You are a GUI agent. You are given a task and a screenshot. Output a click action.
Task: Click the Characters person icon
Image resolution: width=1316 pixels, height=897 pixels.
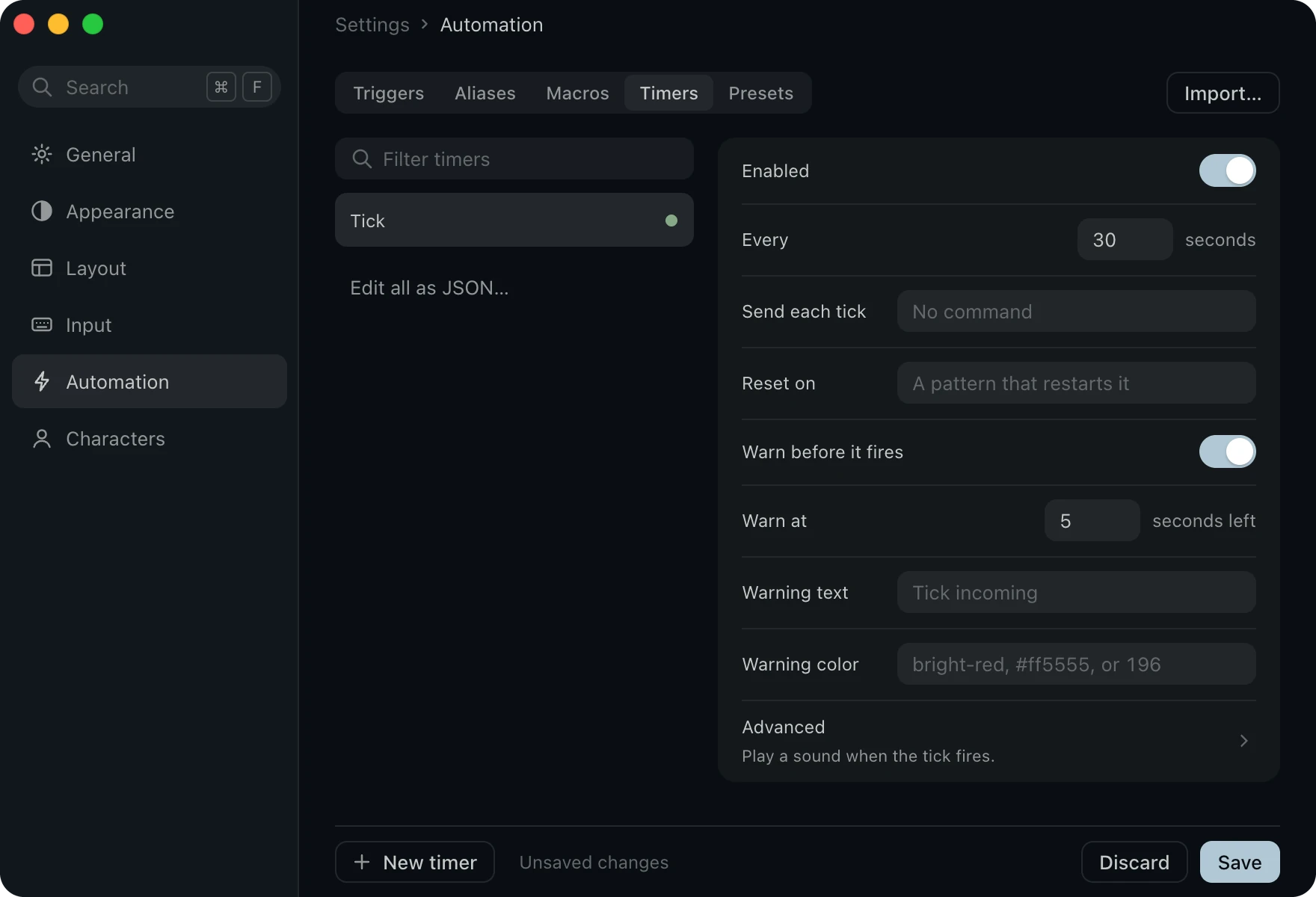[x=42, y=439]
